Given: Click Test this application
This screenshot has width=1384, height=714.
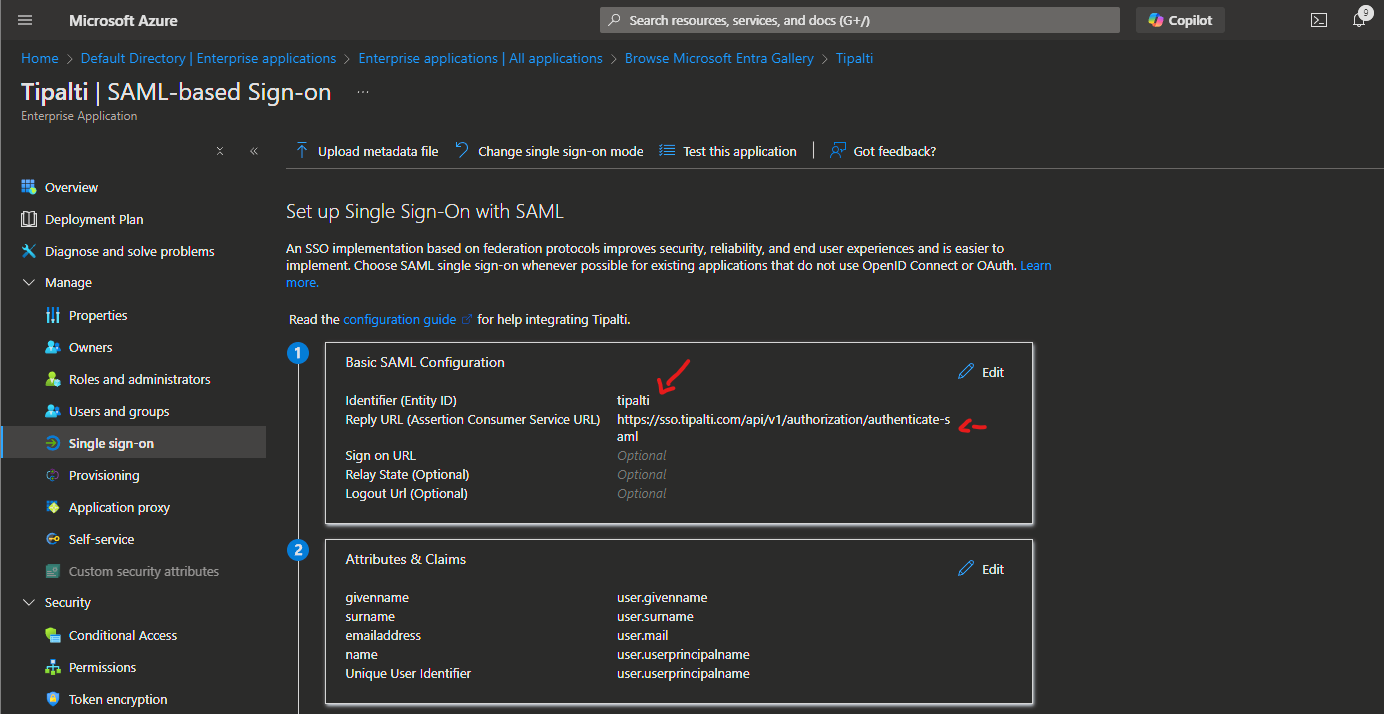Looking at the screenshot, I should click(728, 151).
